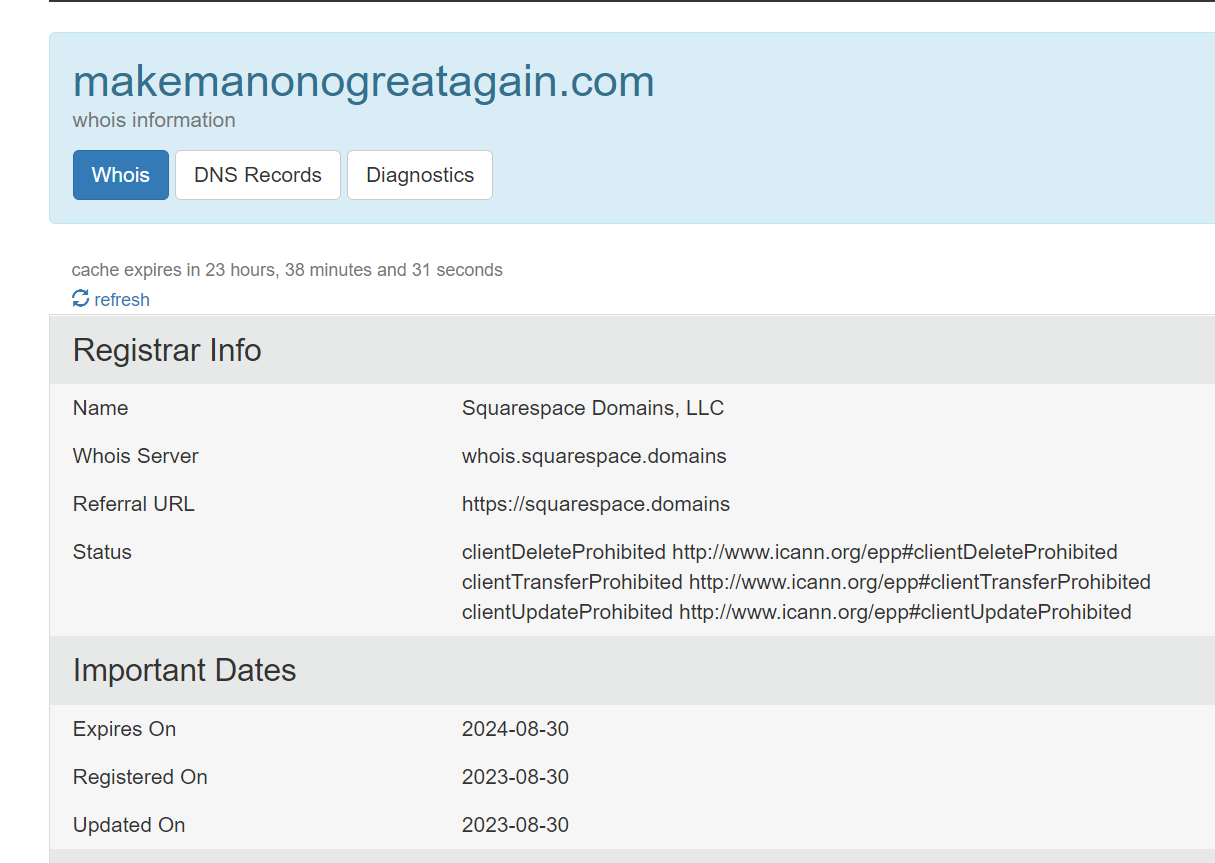Click the Updated On date value

tap(515, 825)
